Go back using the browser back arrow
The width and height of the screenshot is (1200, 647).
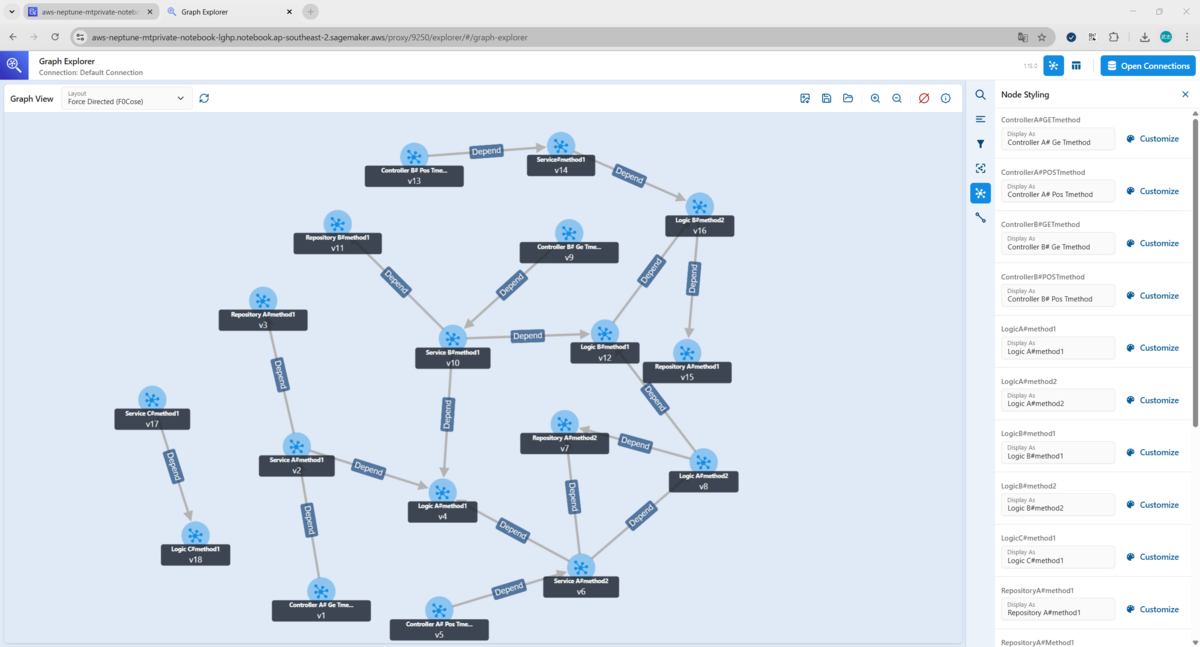click(x=13, y=37)
